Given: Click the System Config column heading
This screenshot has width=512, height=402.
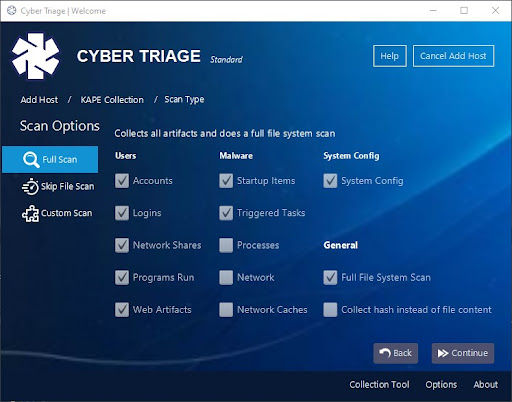Looking at the screenshot, I should 351,156.
